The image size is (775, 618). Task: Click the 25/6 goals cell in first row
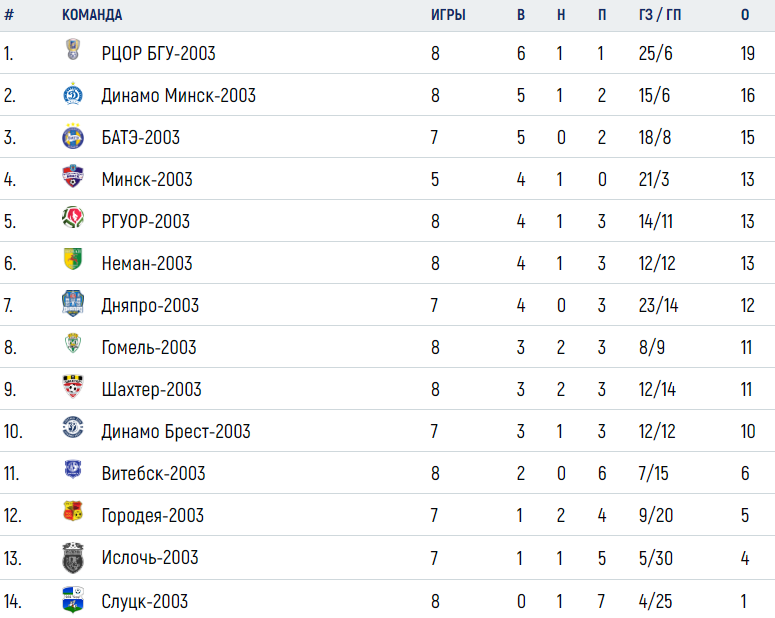(x=655, y=53)
